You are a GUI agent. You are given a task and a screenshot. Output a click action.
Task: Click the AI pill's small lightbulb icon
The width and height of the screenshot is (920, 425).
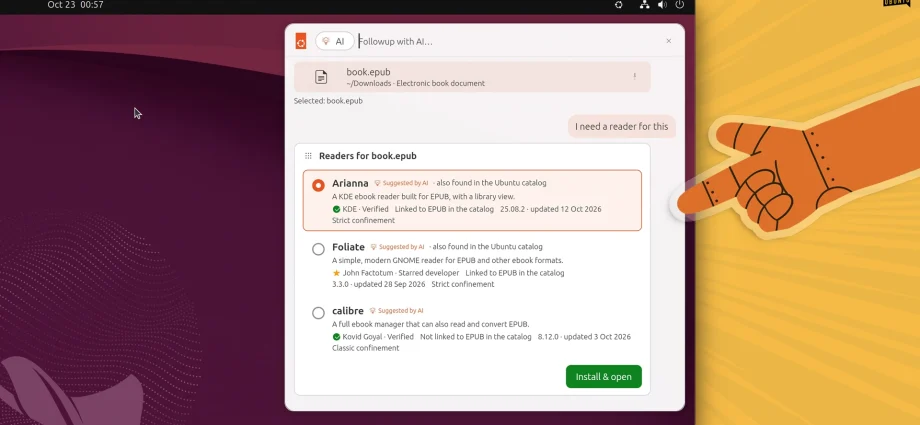coord(326,42)
